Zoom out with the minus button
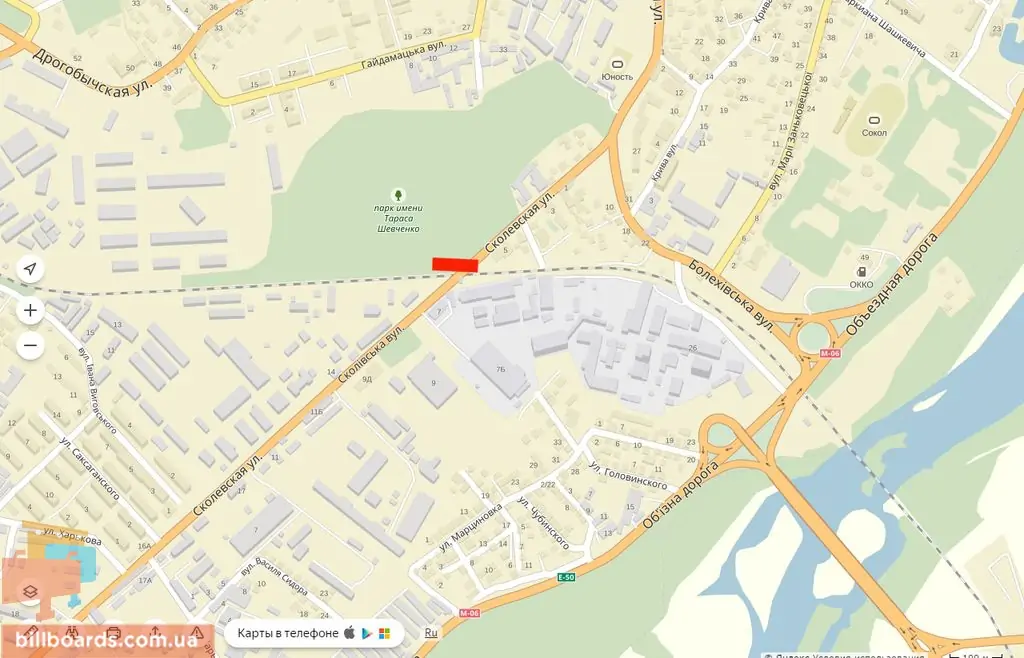Viewport: 1024px width, 658px height. 30,345
